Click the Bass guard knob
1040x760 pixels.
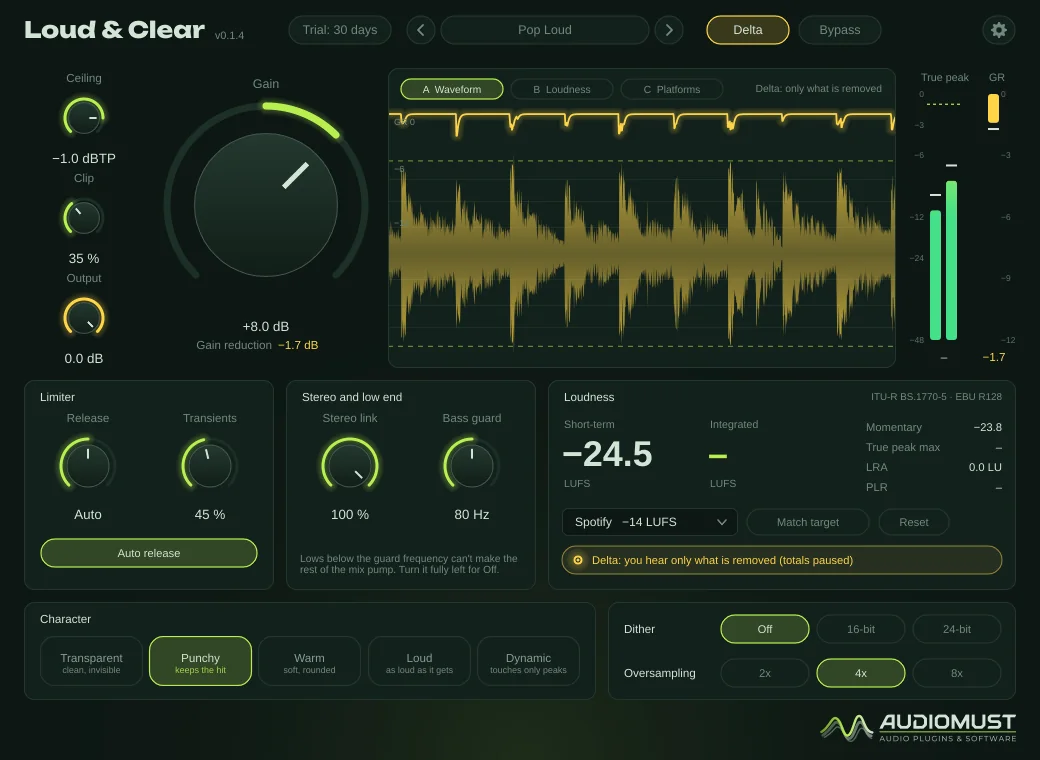coord(472,464)
